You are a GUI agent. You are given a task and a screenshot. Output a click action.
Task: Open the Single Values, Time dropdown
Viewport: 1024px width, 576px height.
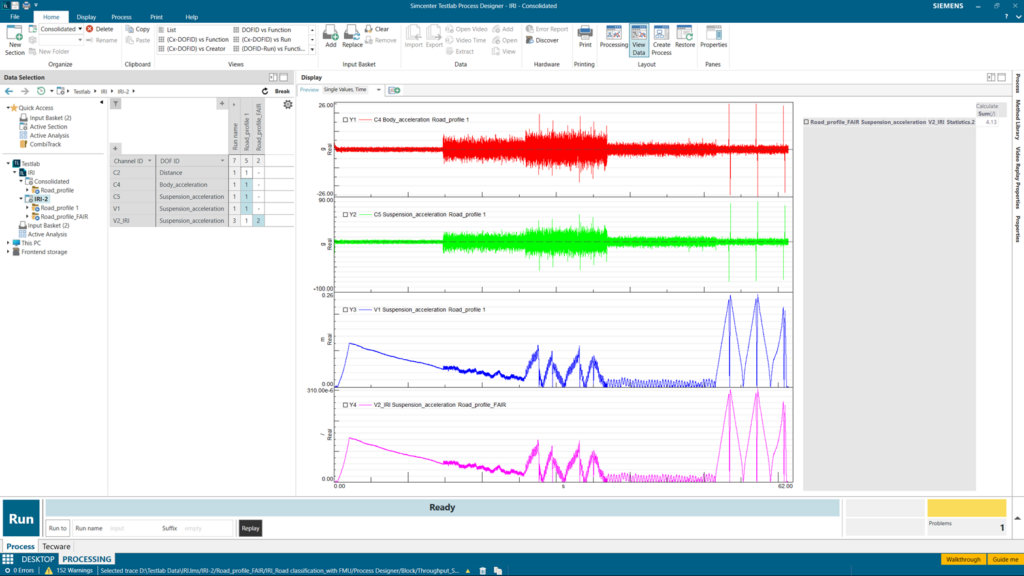(378, 90)
